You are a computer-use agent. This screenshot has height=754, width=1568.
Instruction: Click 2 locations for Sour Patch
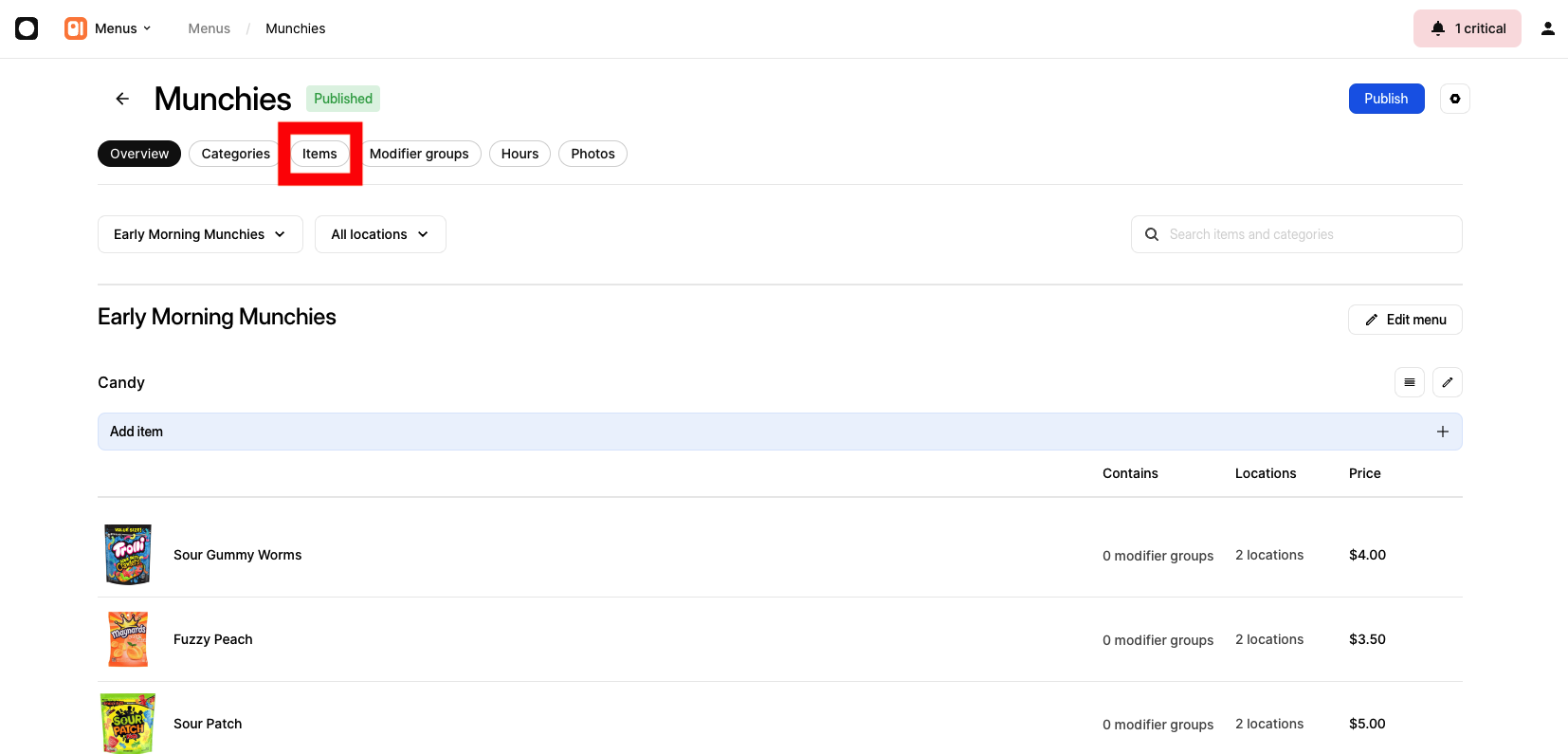pos(1269,724)
